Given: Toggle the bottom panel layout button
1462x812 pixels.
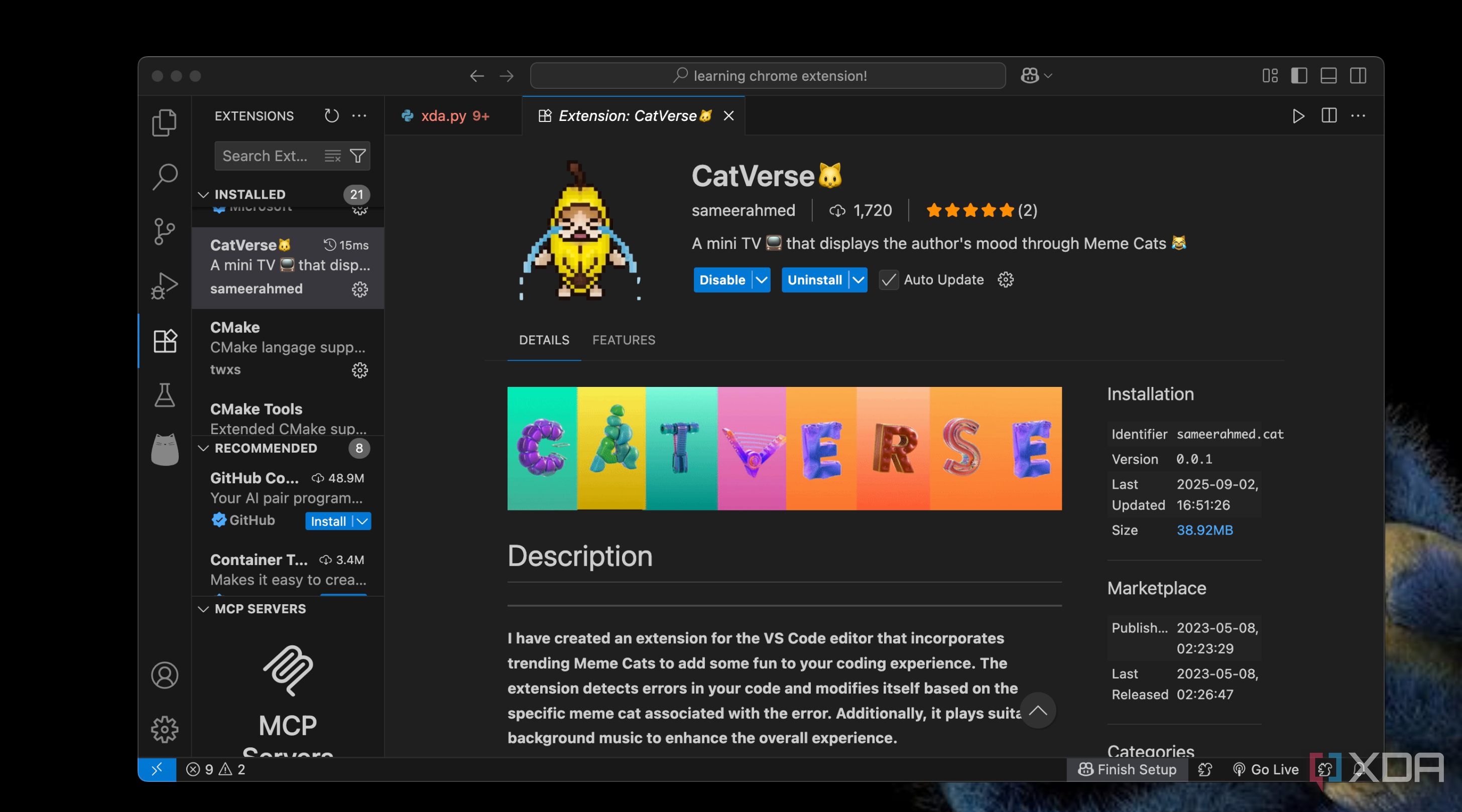Looking at the screenshot, I should [x=1328, y=75].
